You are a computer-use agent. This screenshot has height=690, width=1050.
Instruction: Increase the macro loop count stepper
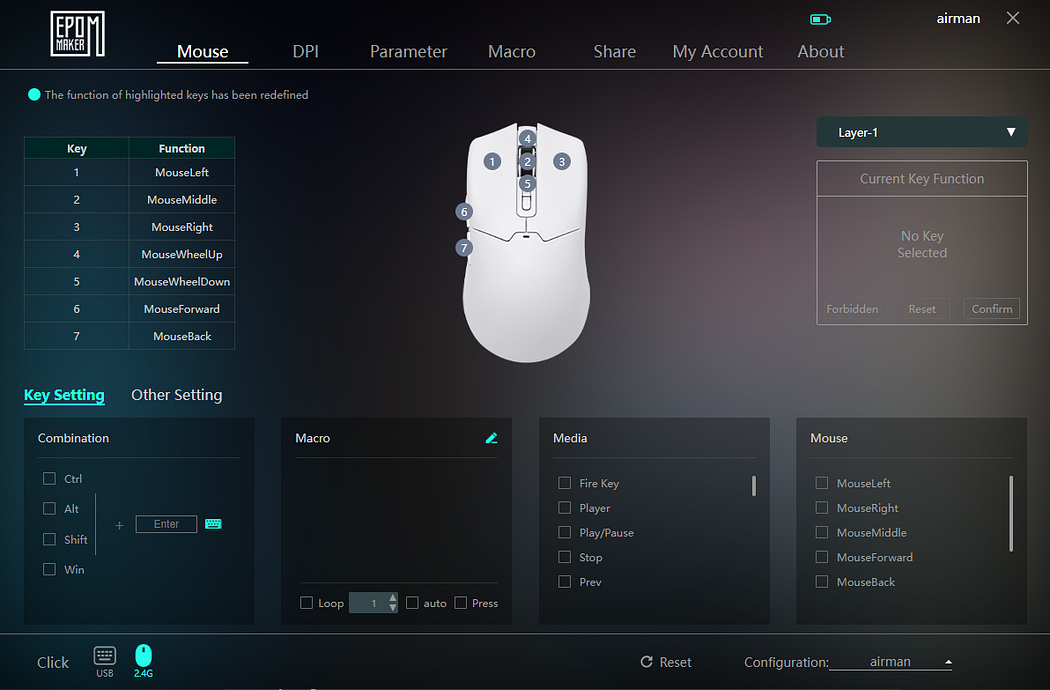click(393, 598)
